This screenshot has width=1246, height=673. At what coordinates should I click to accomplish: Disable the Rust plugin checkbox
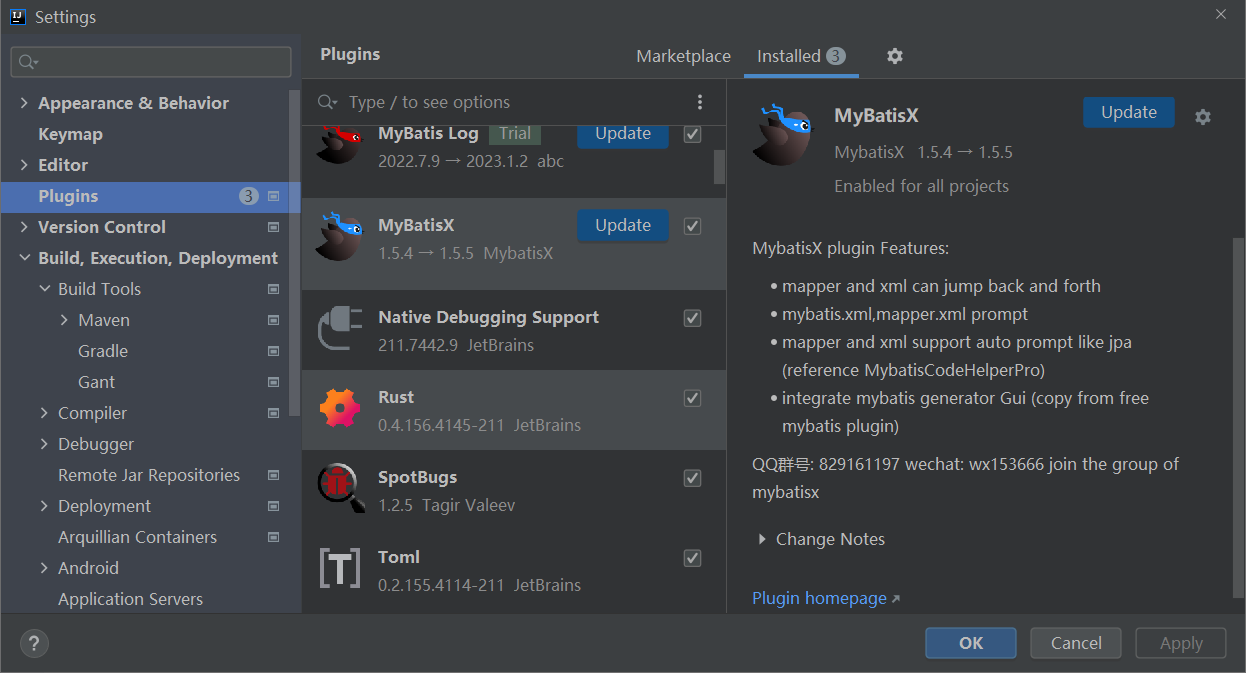(x=692, y=398)
